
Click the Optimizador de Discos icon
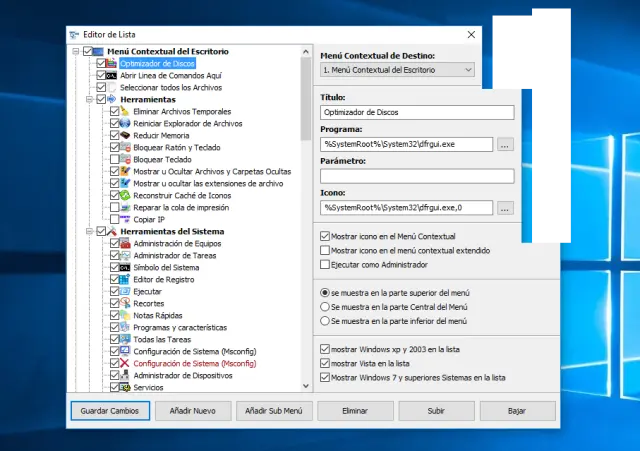[x=111, y=63]
